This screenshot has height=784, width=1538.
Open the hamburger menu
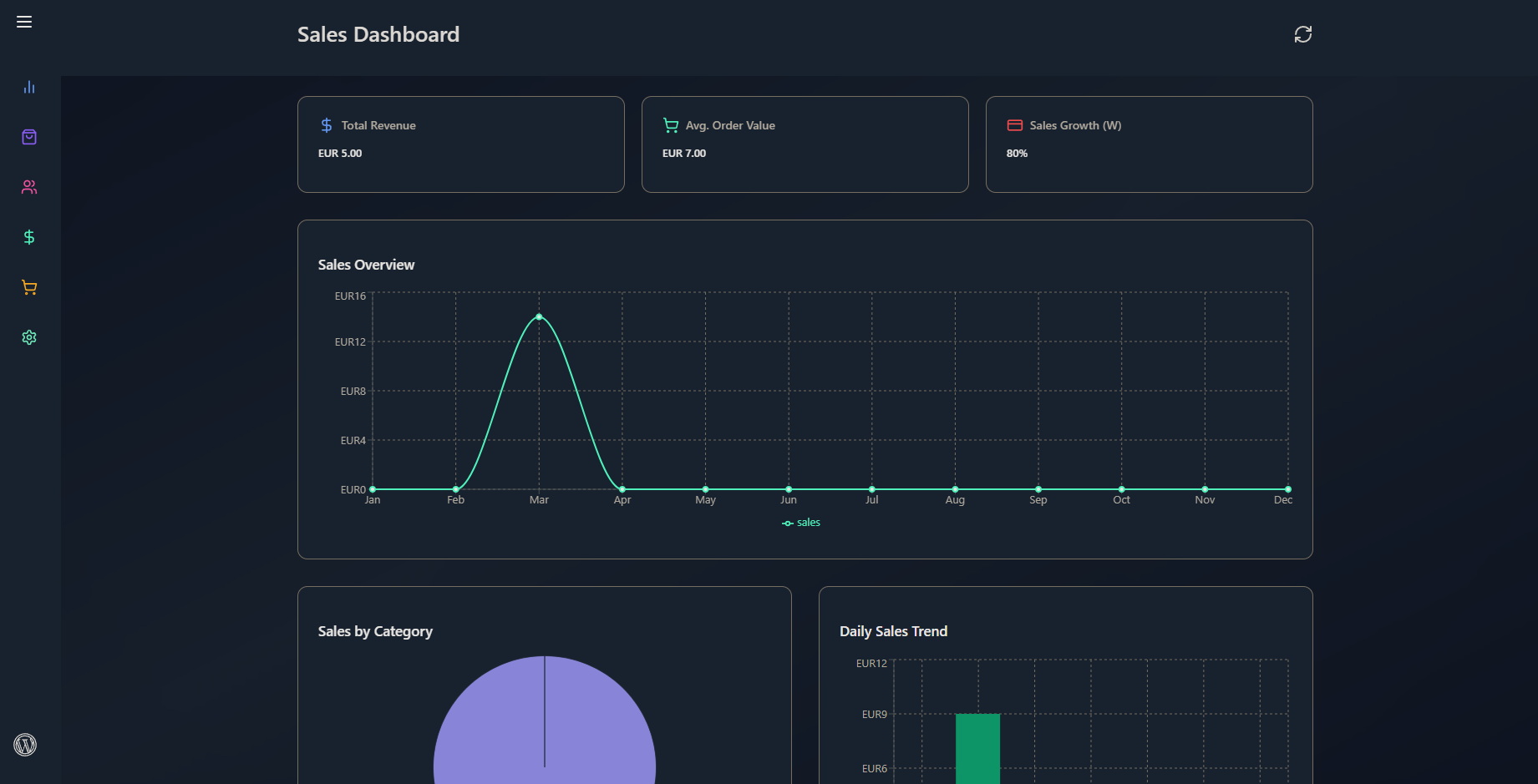click(24, 22)
